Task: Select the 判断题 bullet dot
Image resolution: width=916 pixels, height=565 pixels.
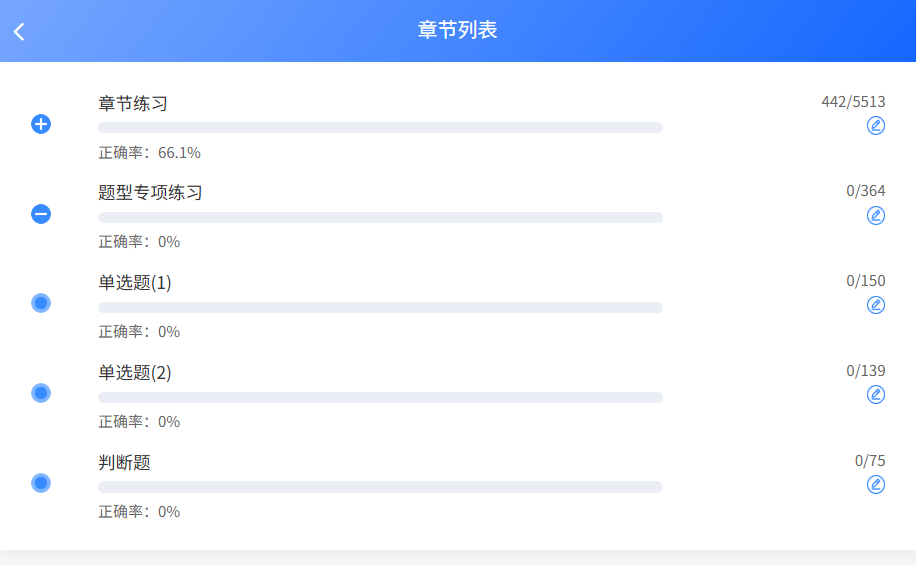Action: (x=41, y=483)
